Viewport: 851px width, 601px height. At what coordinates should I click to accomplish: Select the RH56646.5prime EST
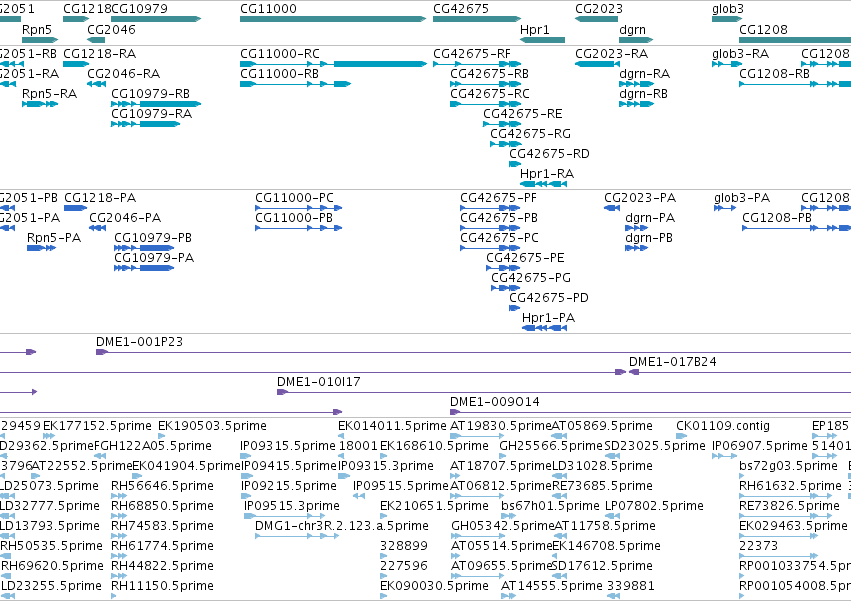click(x=119, y=496)
